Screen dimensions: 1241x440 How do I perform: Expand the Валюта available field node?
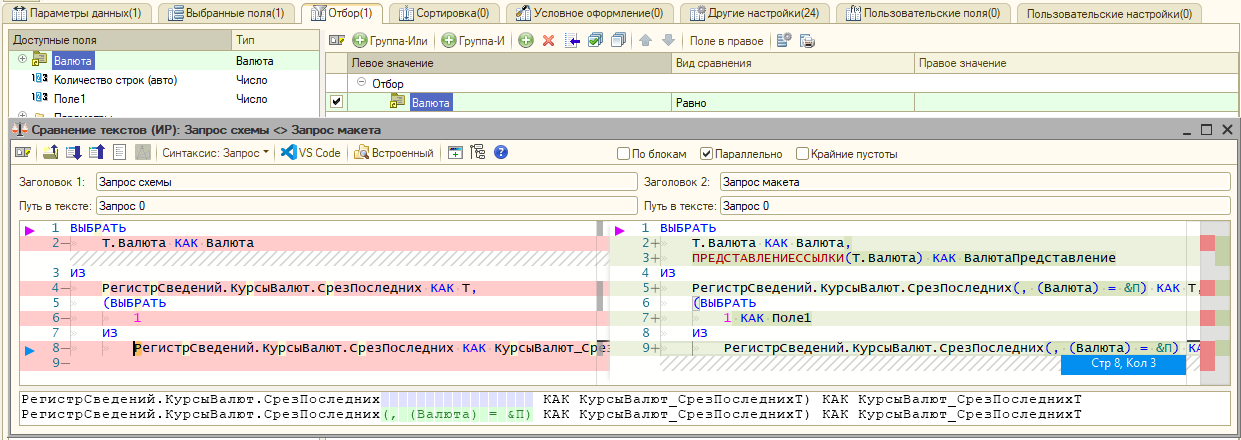pos(22,60)
